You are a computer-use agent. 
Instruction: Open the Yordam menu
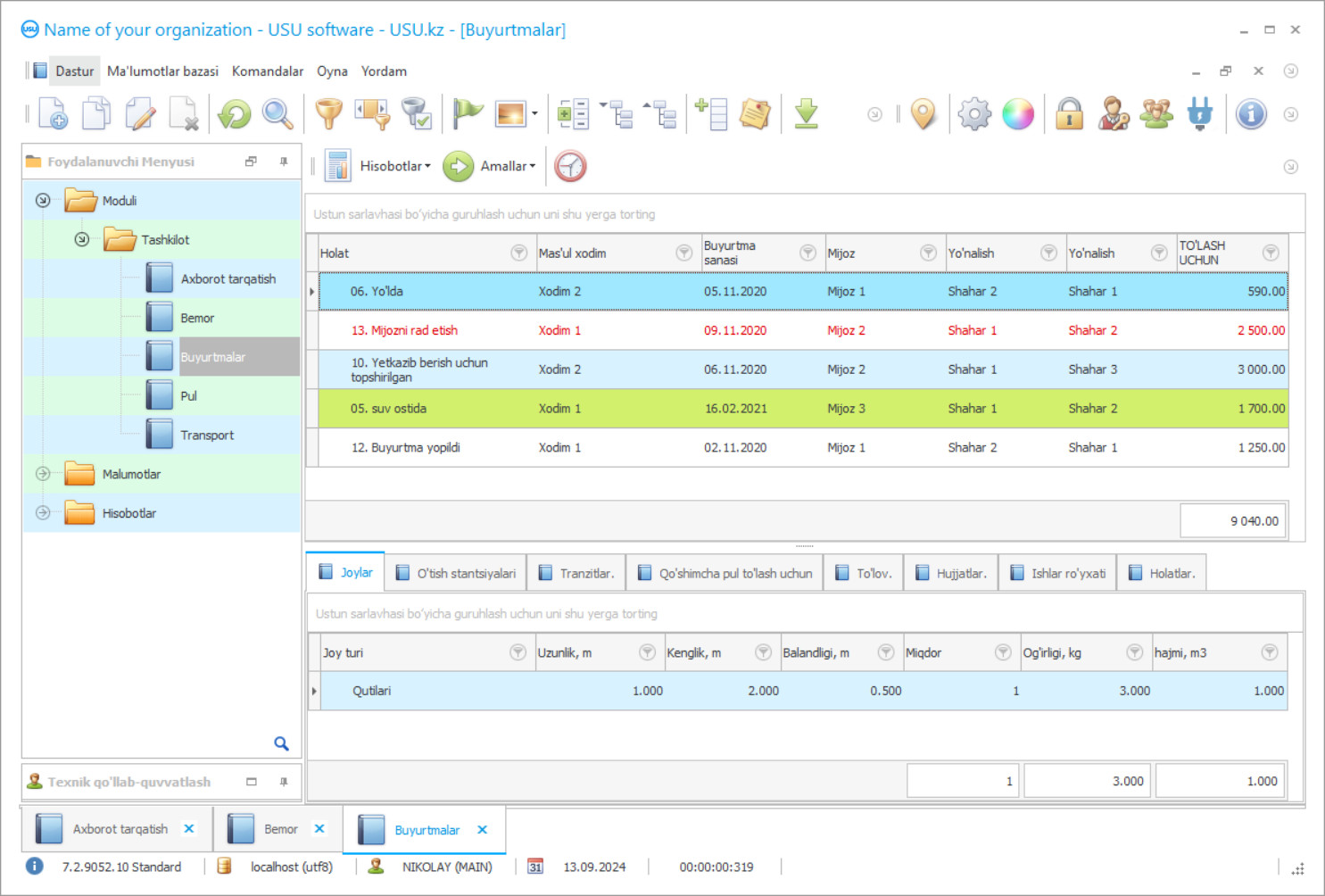(x=384, y=71)
